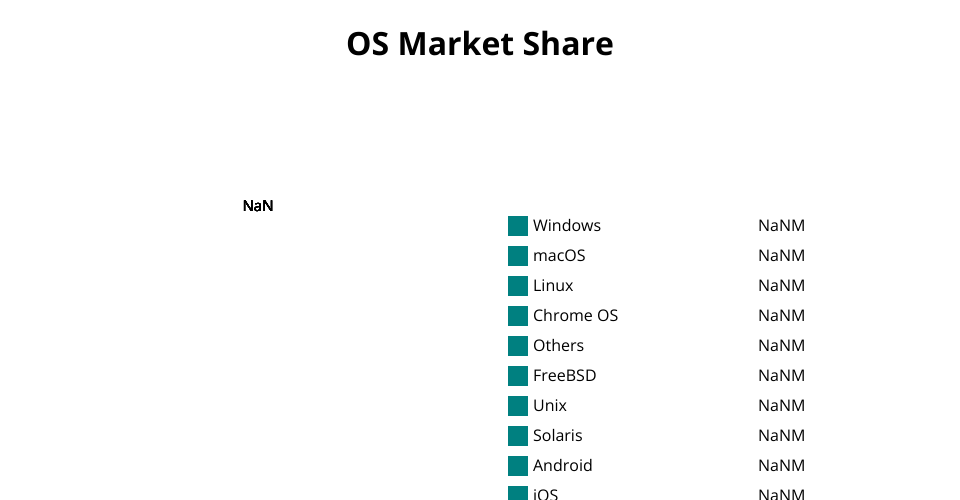Click the FreeBSD legend label

pos(564,376)
